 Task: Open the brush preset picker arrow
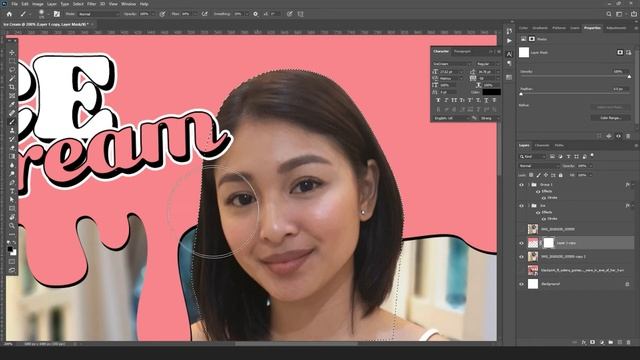[49, 14]
